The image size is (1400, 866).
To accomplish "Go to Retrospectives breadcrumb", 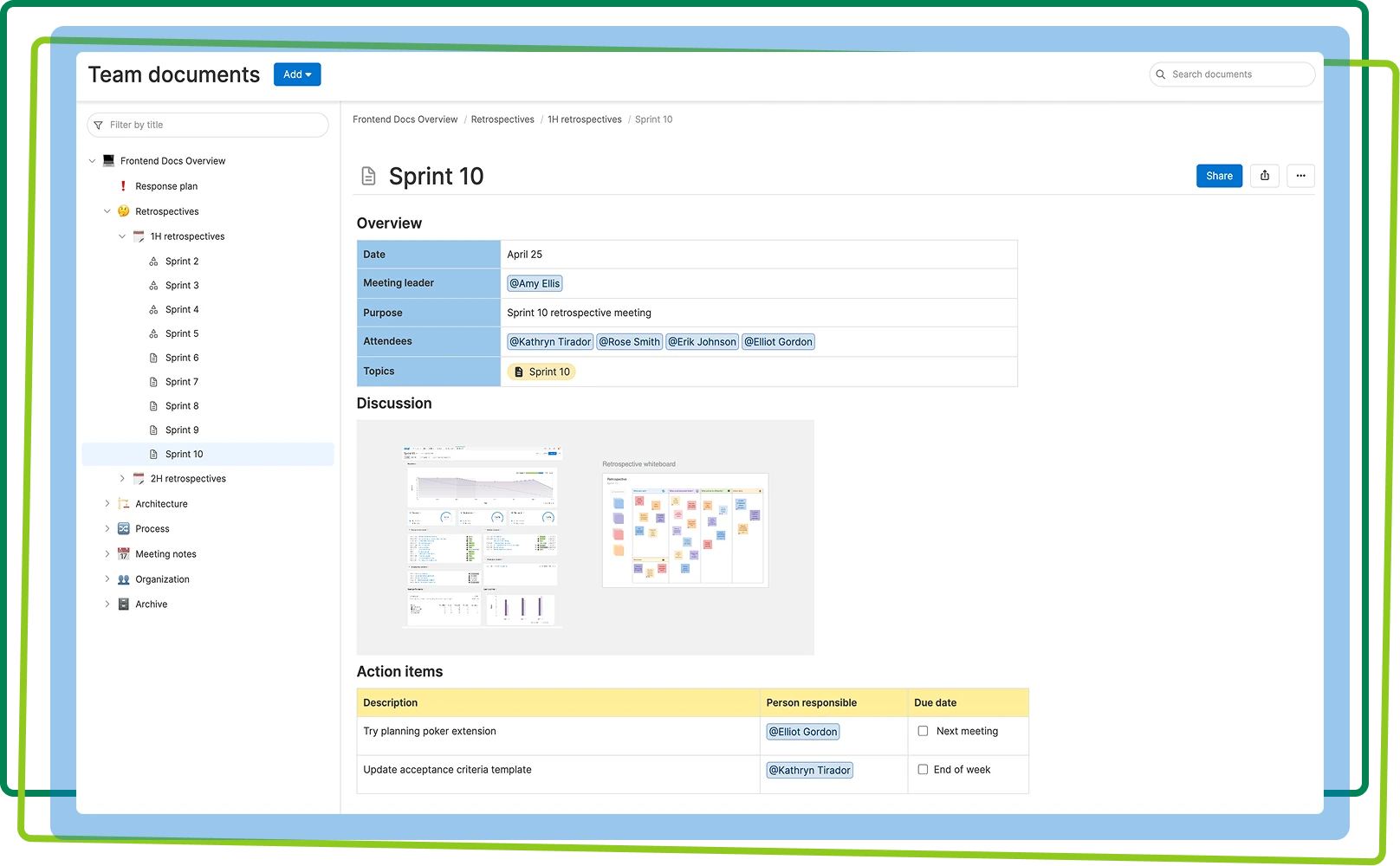I will coord(502,120).
